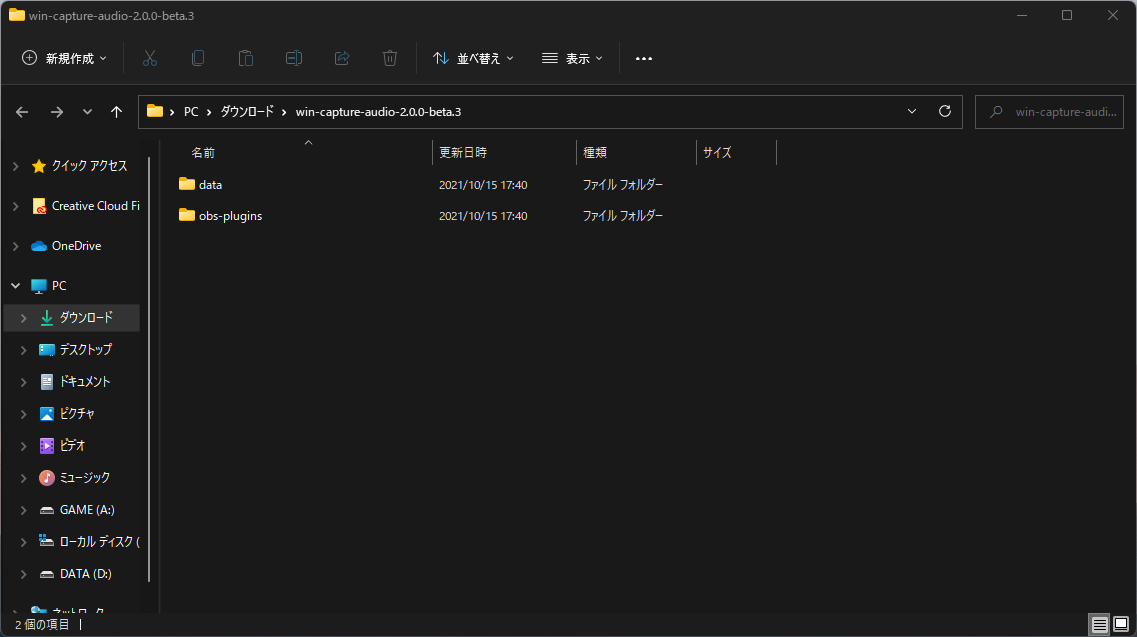
Task: Go back using the back arrow button
Action: [x=22, y=111]
